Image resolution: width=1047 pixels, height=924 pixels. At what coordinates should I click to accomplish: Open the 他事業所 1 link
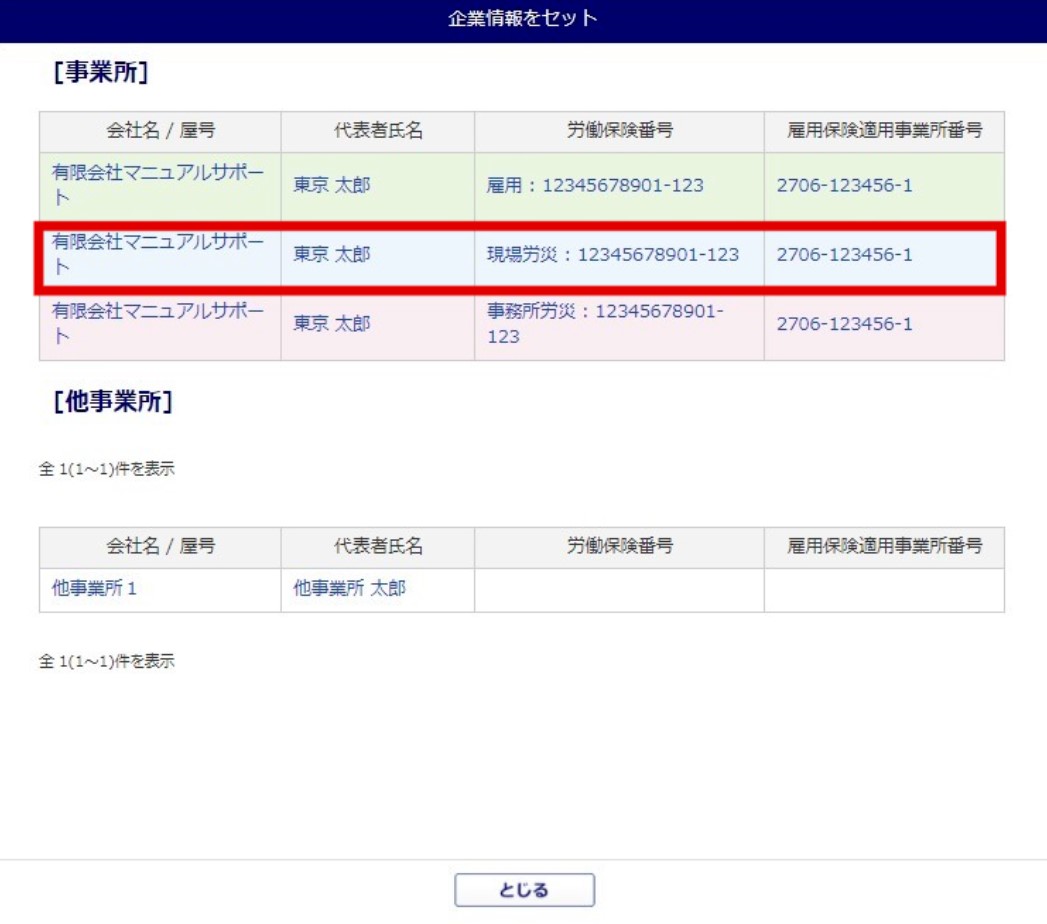(94, 588)
